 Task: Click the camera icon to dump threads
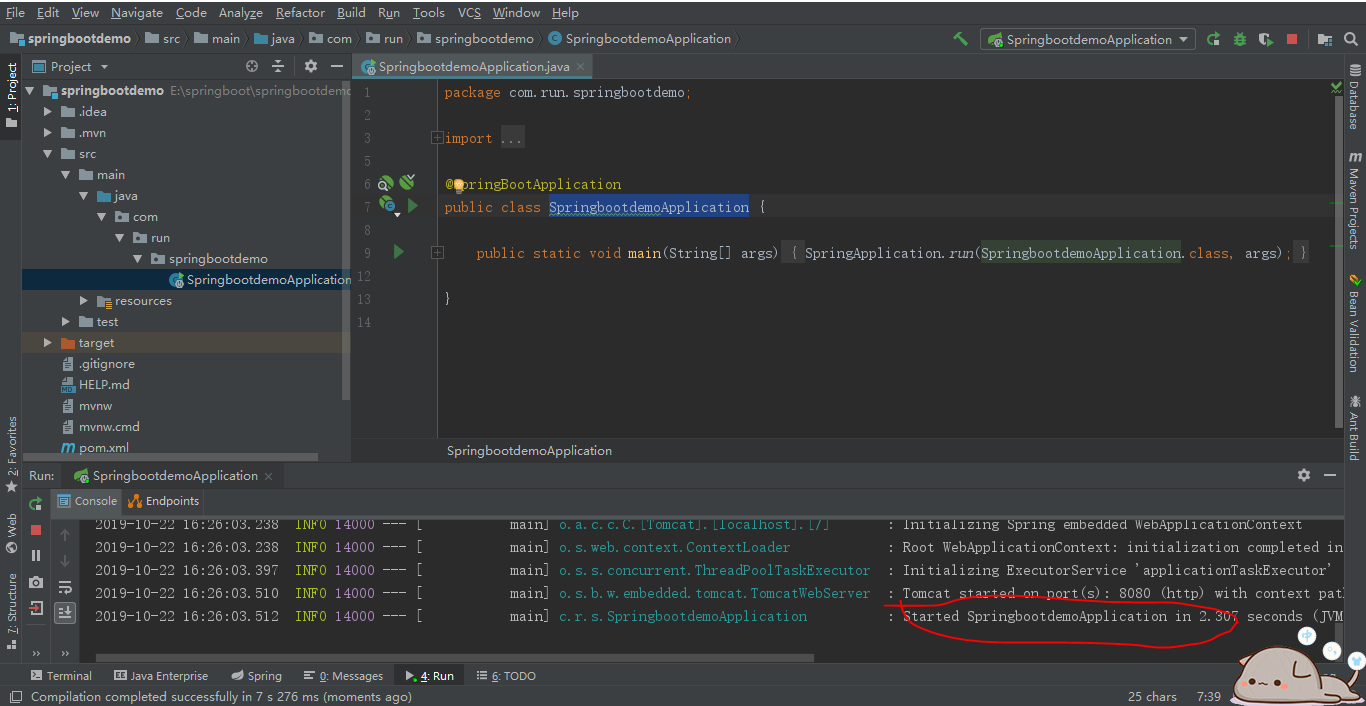click(x=36, y=582)
